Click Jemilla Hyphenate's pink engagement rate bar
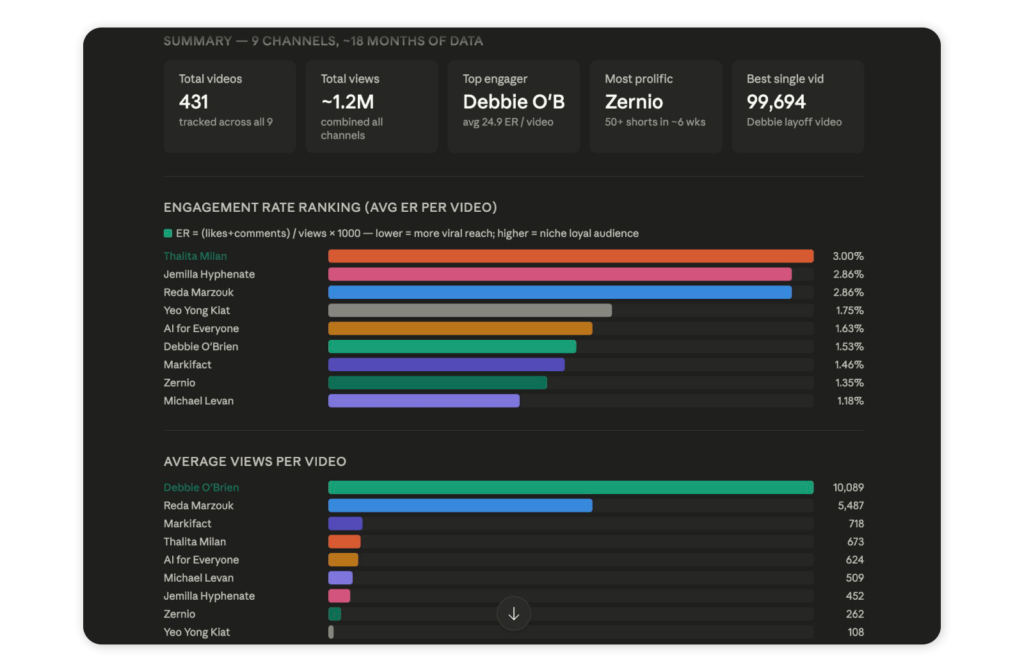 tap(560, 274)
